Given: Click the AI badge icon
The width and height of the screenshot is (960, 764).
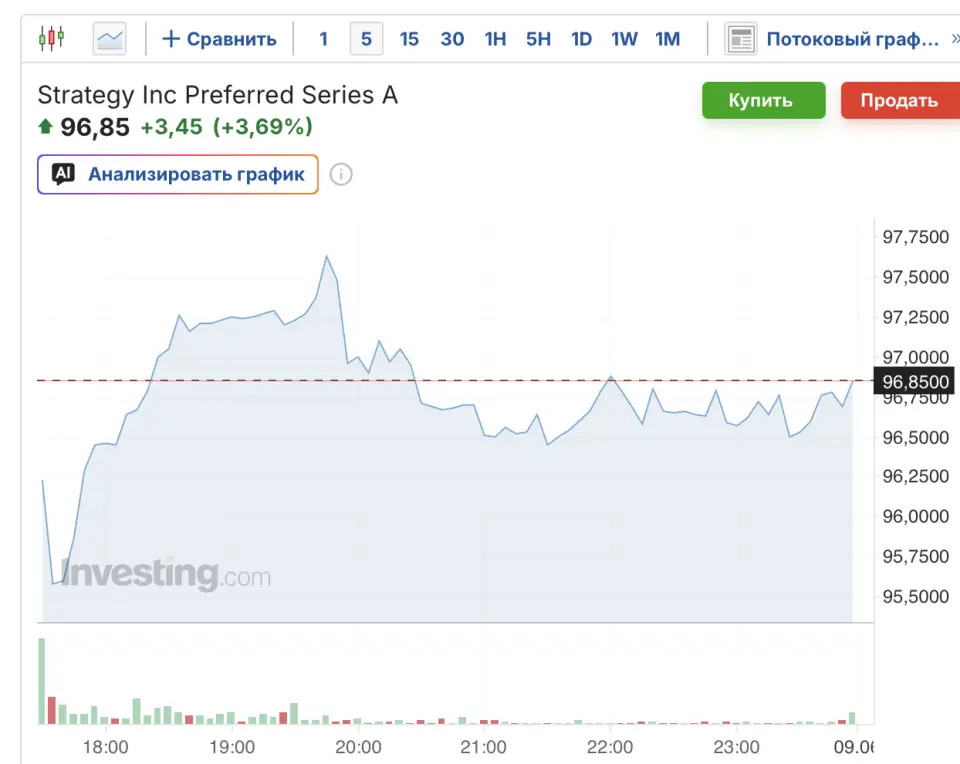Looking at the screenshot, I should point(63,174).
